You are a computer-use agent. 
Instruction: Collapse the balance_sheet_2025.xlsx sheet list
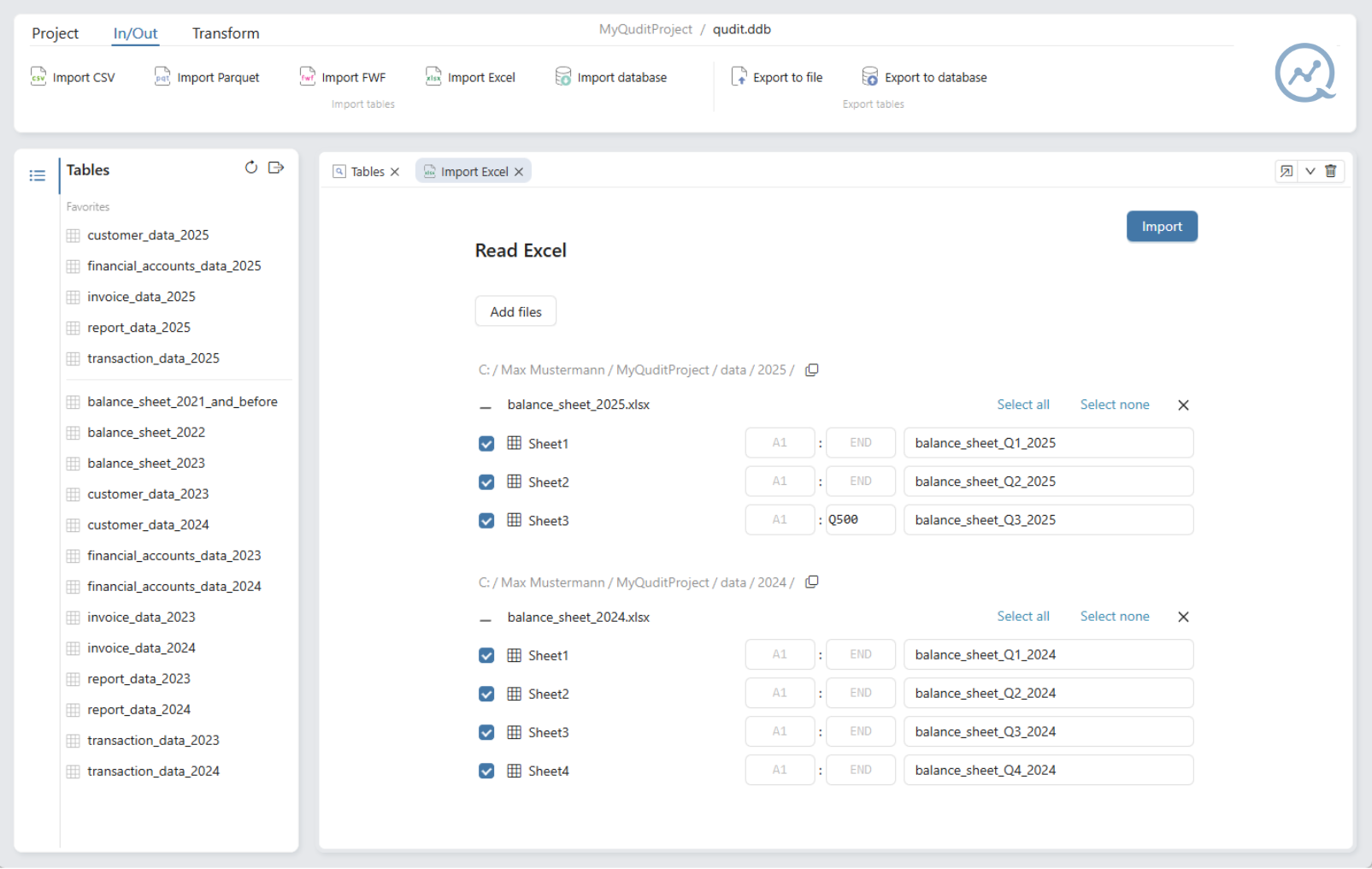(x=486, y=406)
